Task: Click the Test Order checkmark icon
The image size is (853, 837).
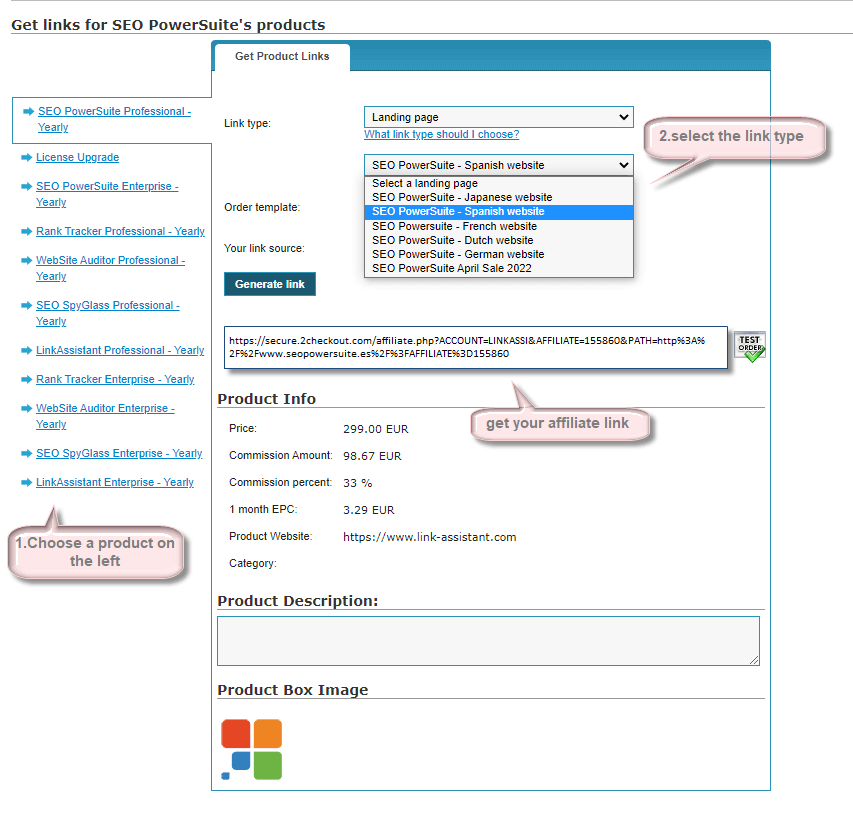Action: (x=750, y=346)
